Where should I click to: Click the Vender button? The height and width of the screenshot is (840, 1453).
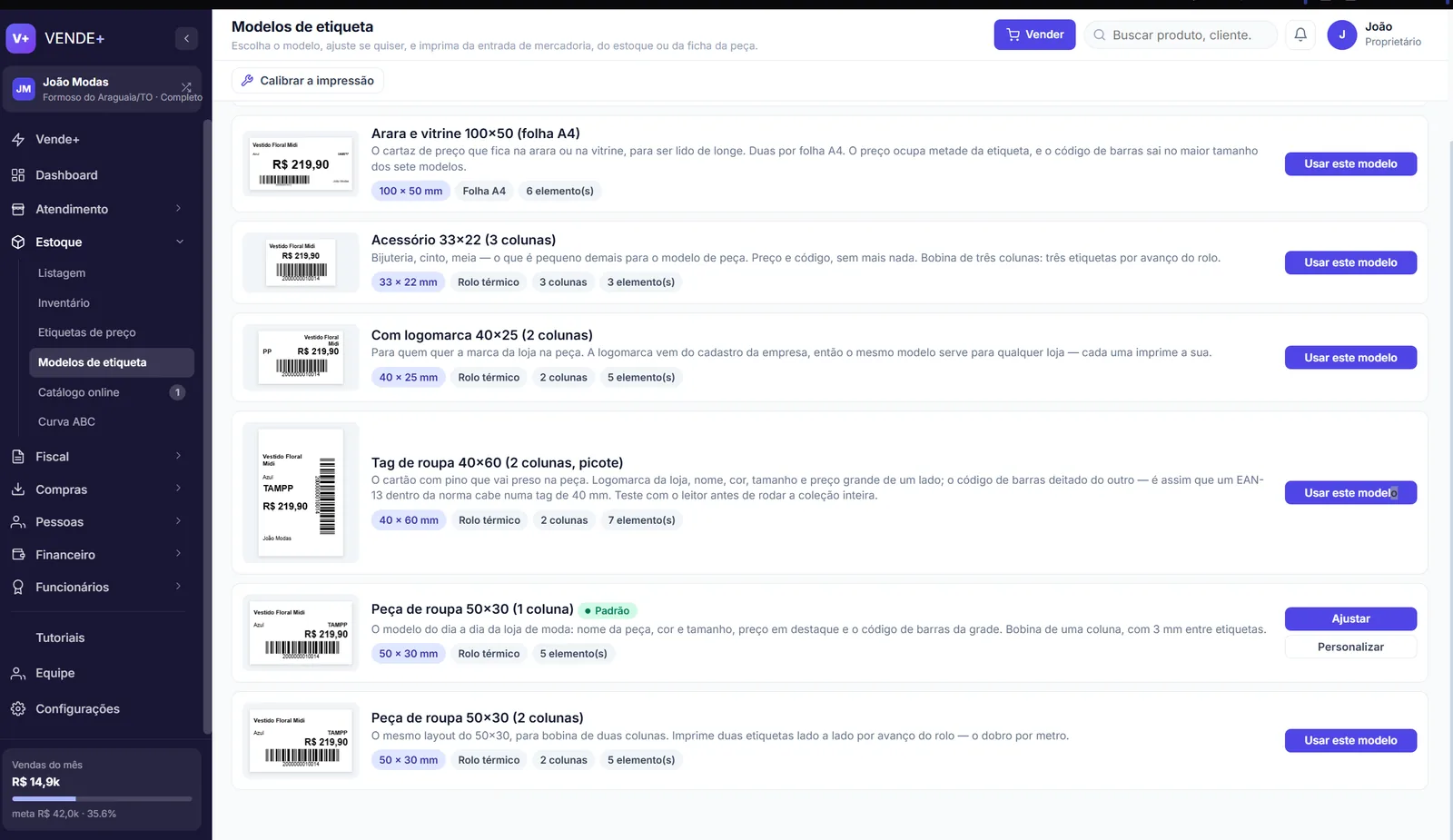click(x=1034, y=35)
